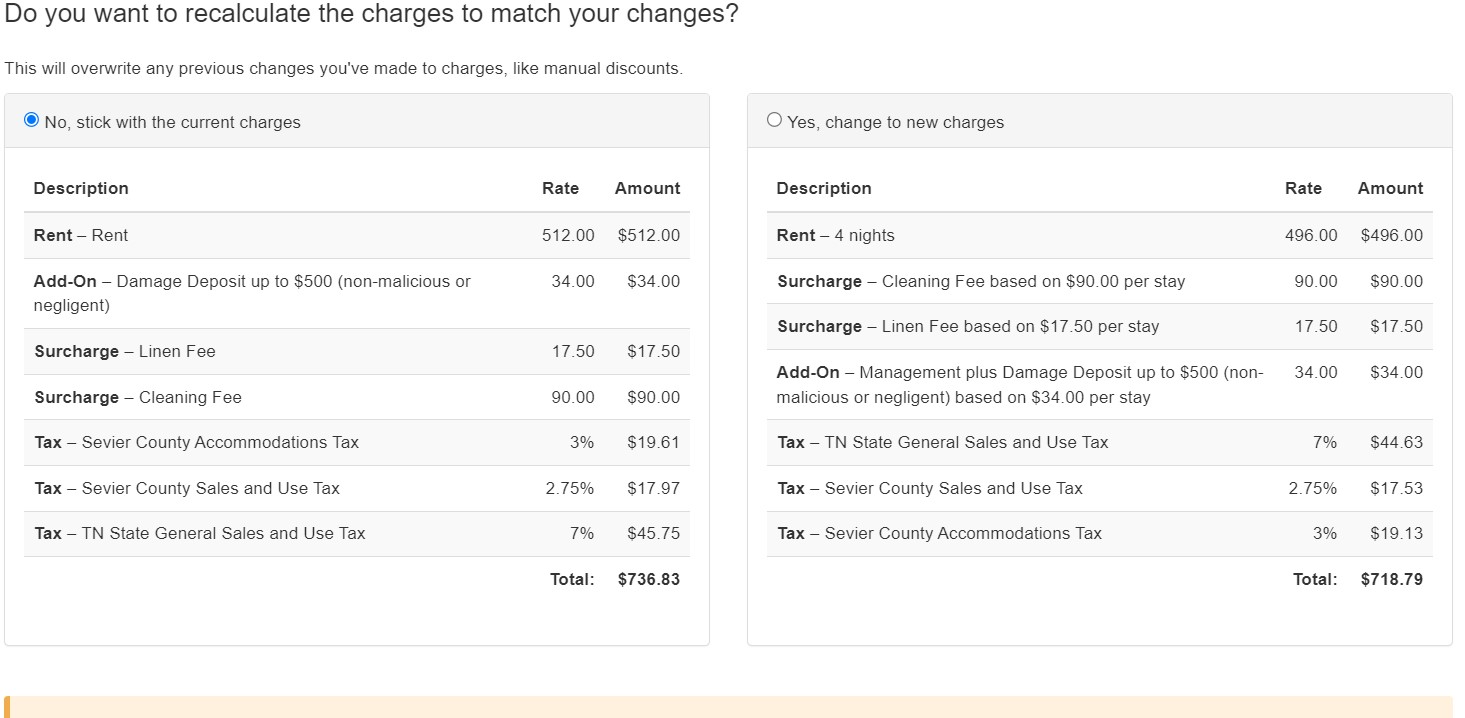Select the "No, stick with the current charges" radio button
The width and height of the screenshot is (1465, 718).
click(x=31, y=120)
